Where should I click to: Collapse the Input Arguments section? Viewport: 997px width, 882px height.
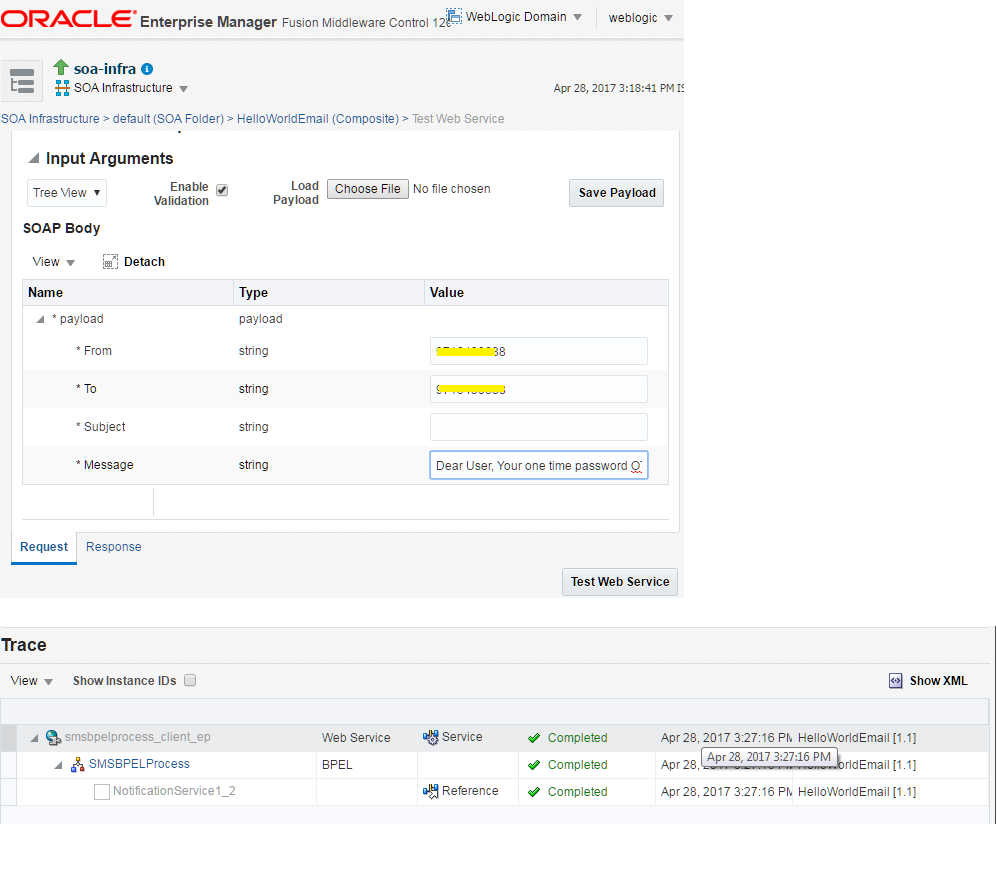click(33, 158)
